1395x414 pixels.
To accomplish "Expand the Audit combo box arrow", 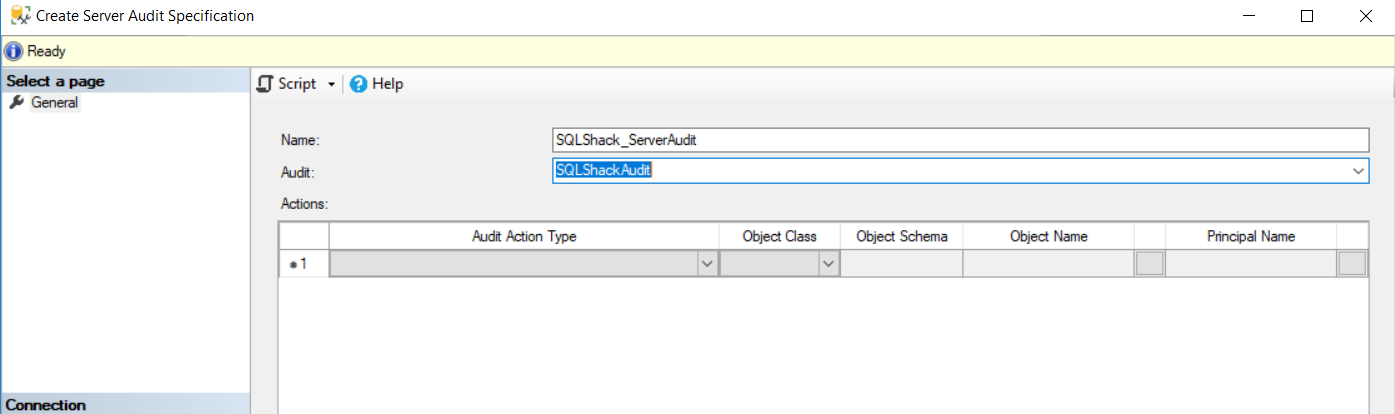I will 1358,171.
